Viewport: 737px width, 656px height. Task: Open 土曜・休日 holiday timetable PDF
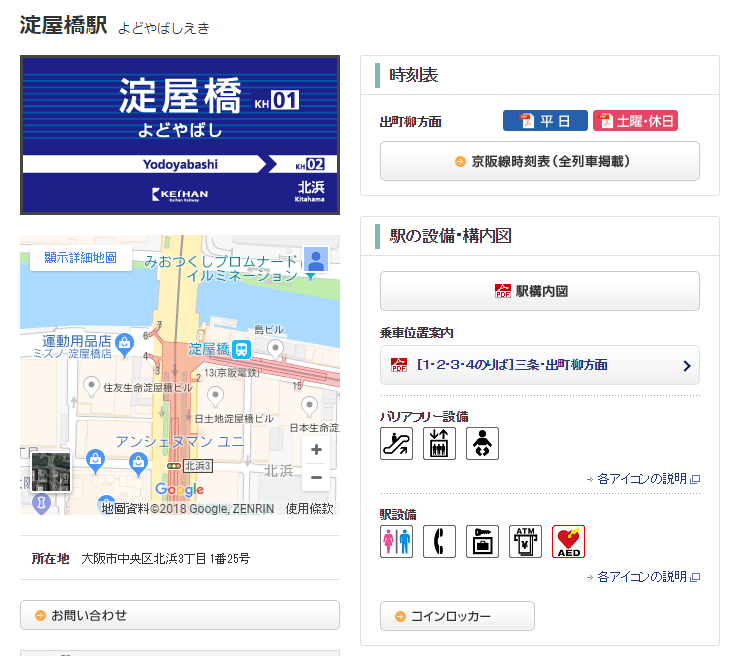point(635,121)
